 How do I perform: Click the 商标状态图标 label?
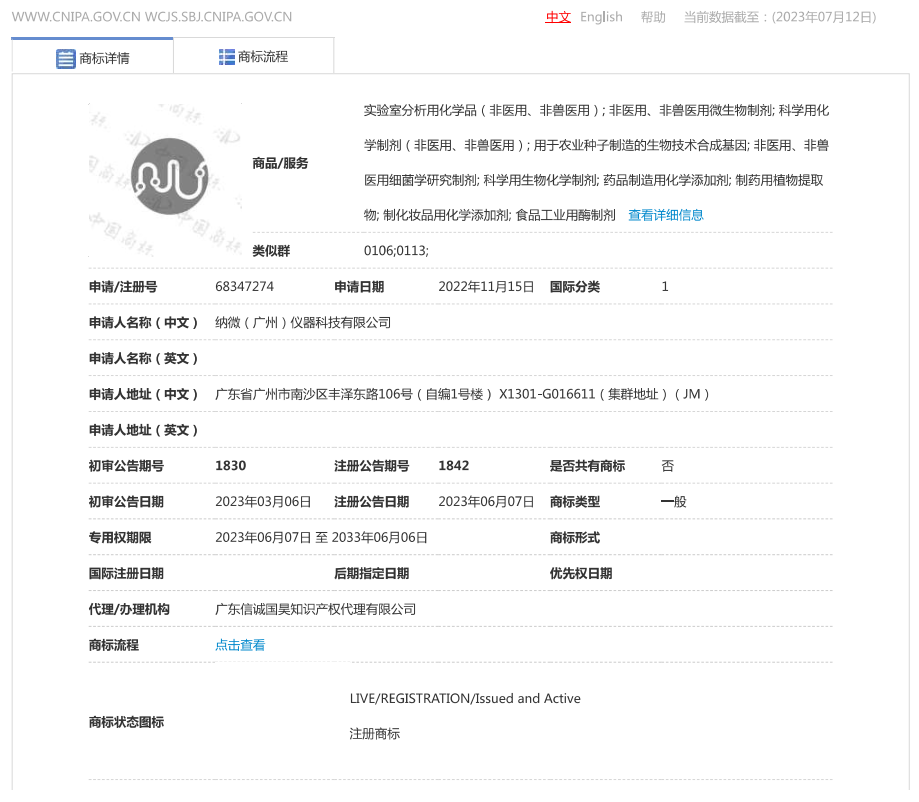tap(126, 722)
